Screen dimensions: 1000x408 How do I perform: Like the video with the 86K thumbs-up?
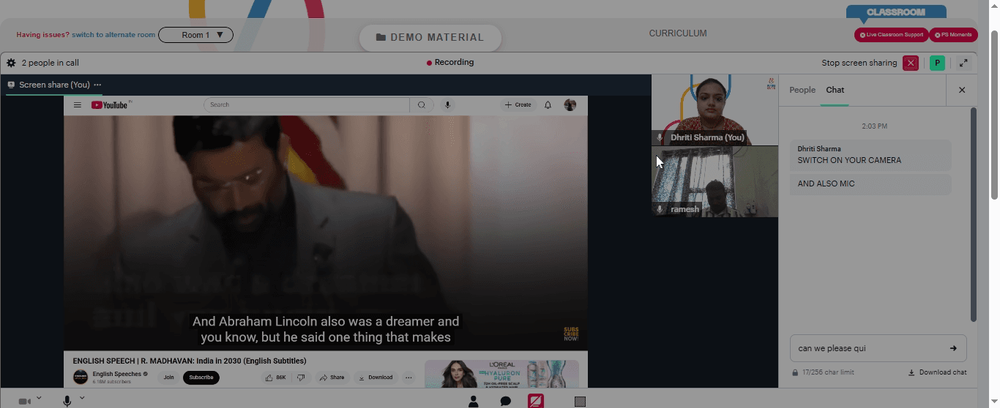tap(276, 377)
